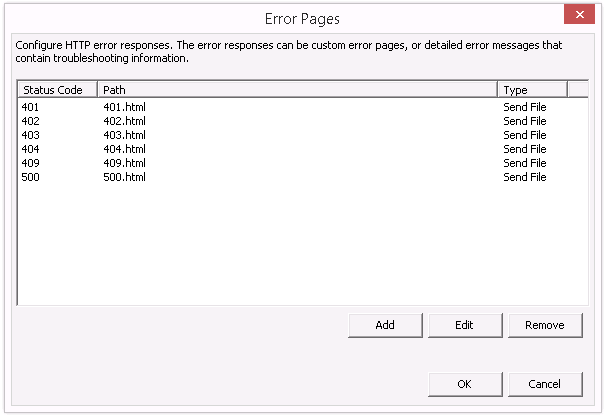
Task: Click the 404.html path entry
Action: (x=124, y=149)
